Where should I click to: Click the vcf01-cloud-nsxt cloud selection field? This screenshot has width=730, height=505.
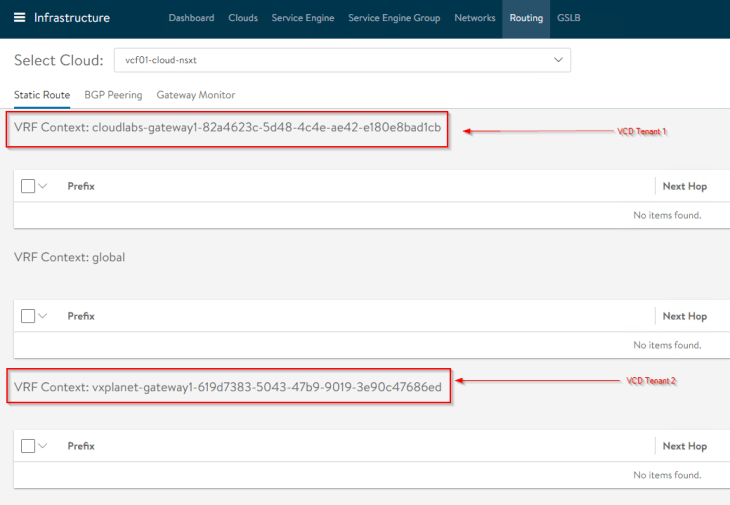(342, 60)
